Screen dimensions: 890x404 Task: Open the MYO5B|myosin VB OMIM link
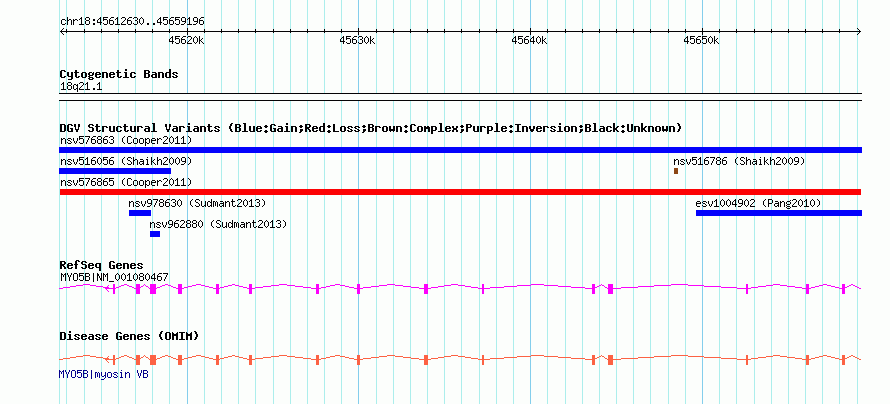click(x=104, y=374)
